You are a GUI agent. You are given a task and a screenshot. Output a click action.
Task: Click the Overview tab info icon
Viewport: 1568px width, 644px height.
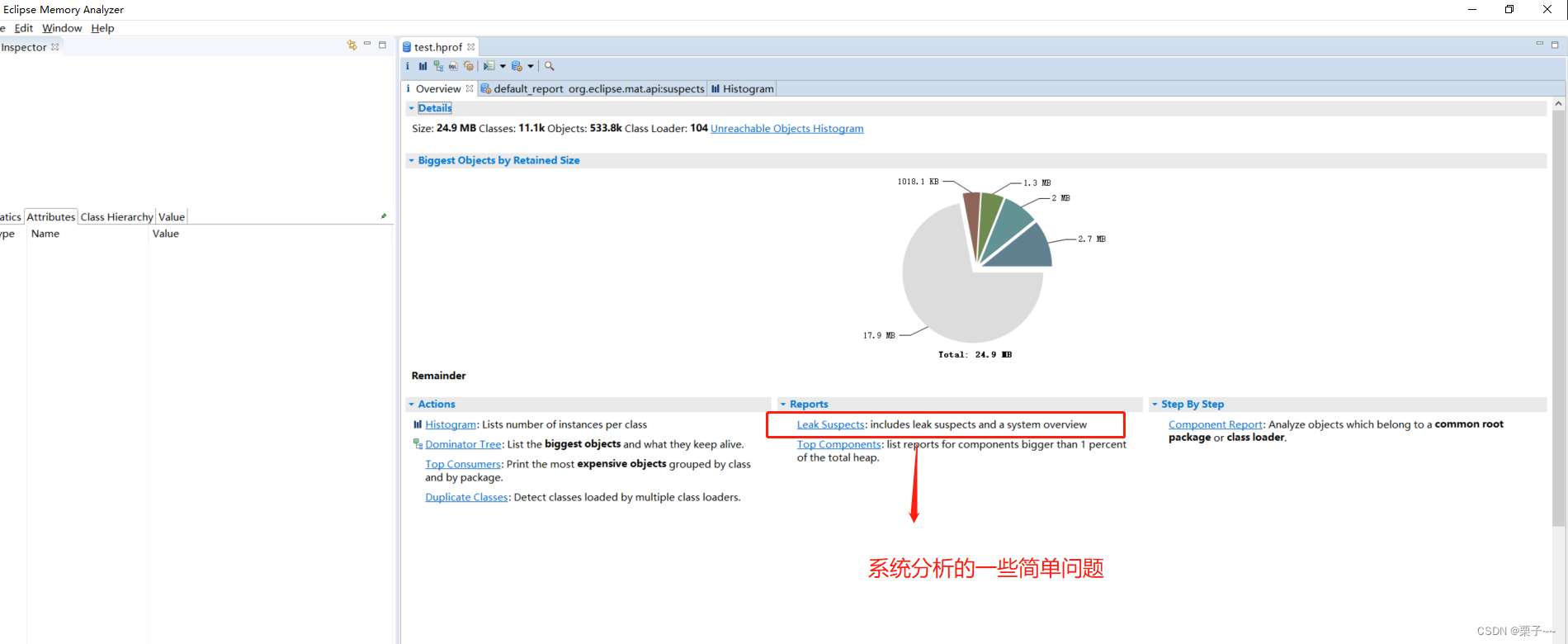pyautogui.click(x=408, y=88)
